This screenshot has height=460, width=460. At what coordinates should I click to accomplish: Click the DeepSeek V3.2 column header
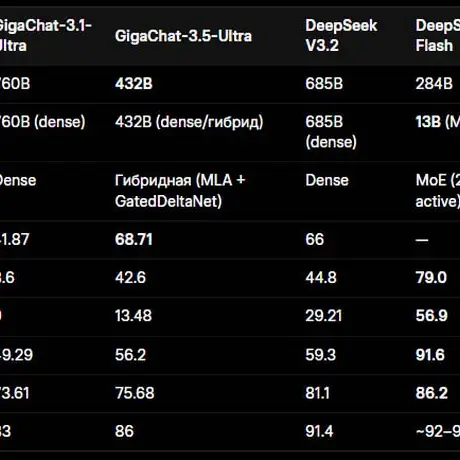pos(341,35)
